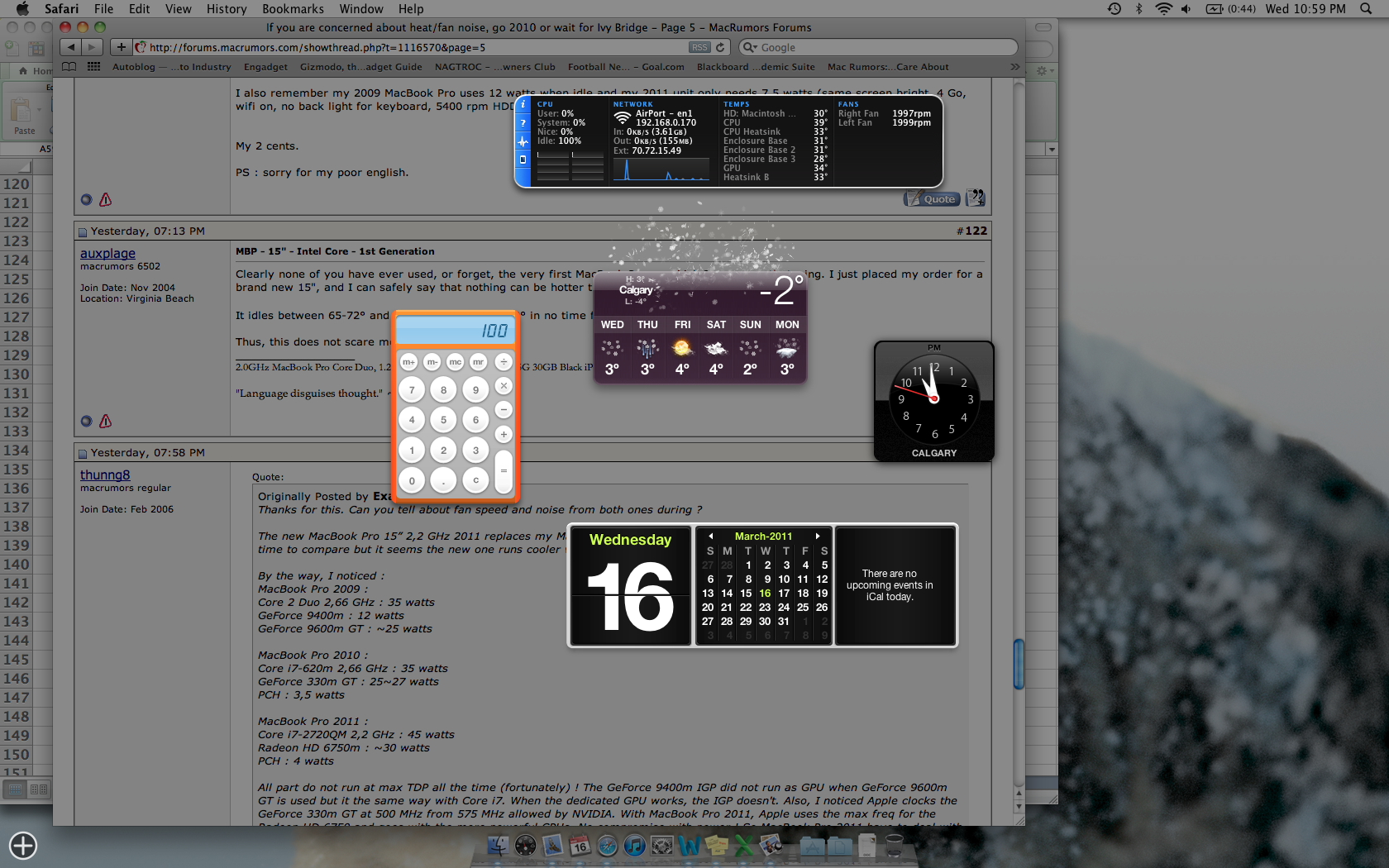Viewport: 1389px width, 868px height.
Task: Launch iTunes from the Dock
Action: click(634, 846)
